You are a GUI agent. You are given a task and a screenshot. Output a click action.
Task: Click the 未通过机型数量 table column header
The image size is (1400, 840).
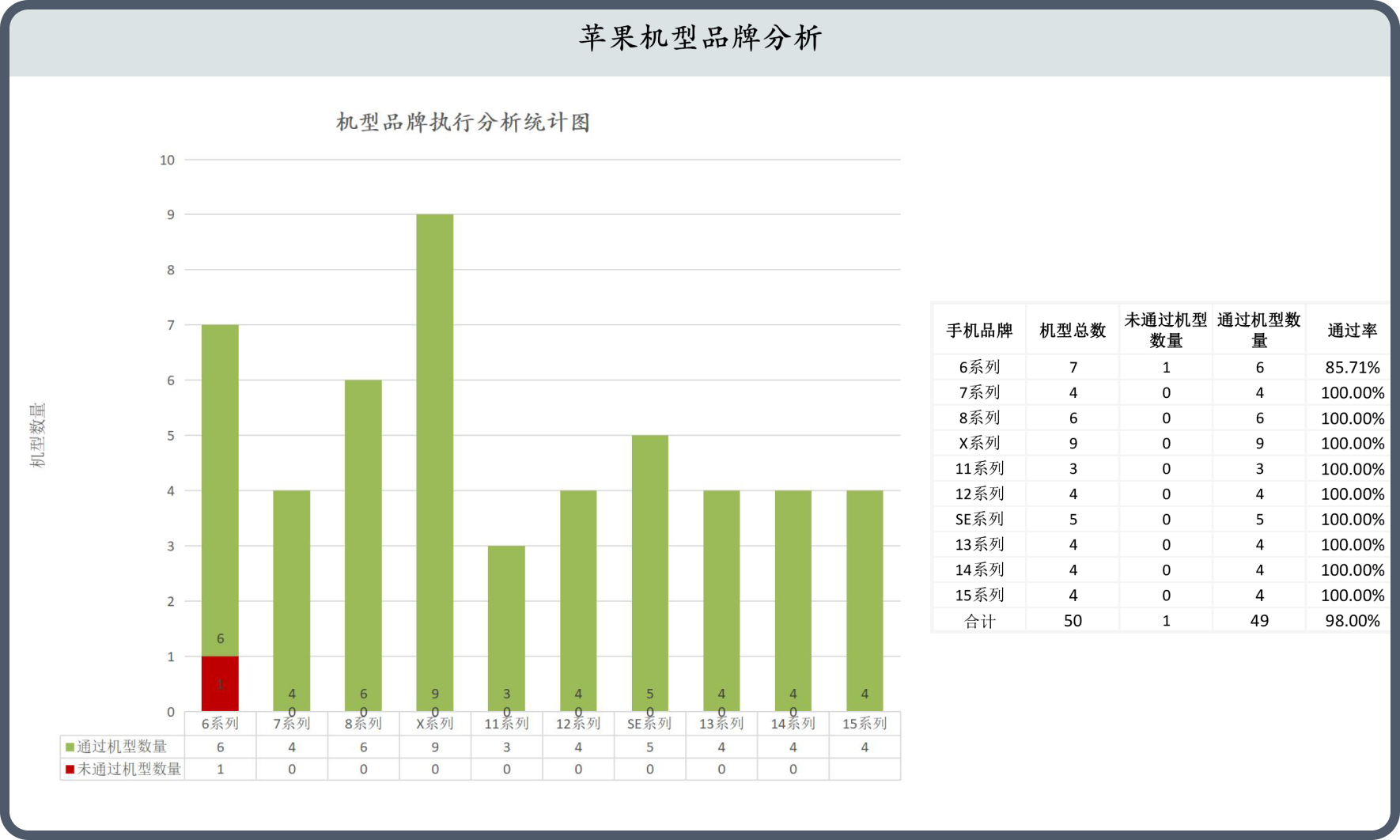(1166, 330)
